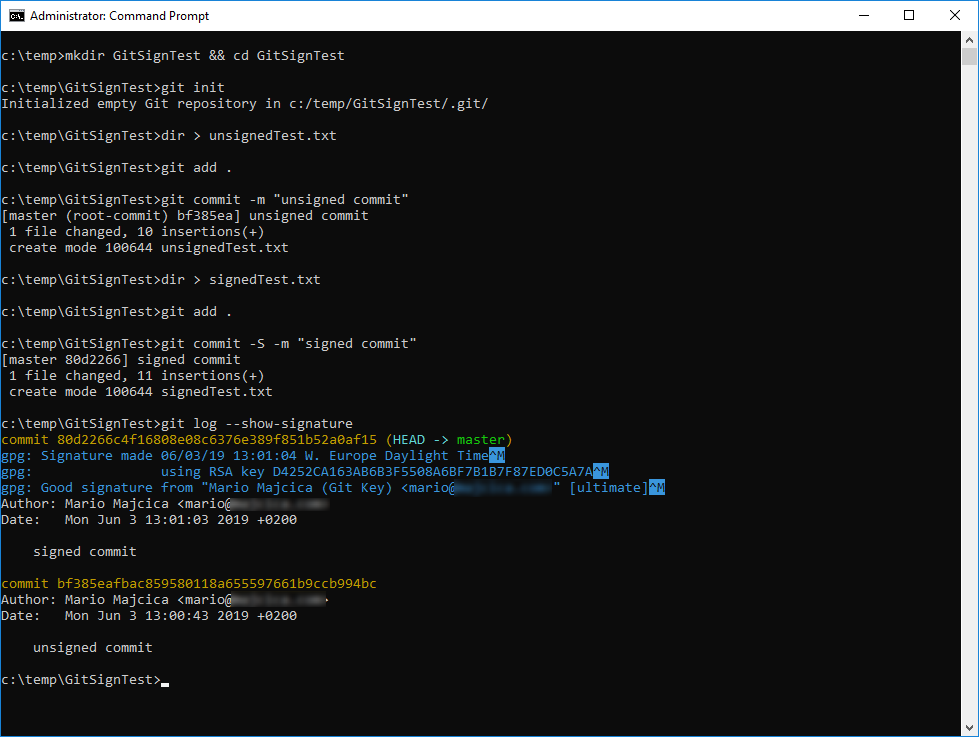The width and height of the screenshot is (979, 737).
Task: Click 'Date: Mon Jun 3 13:00:43 2019' line
Action: pyautogui.click(x=149, y=616)
